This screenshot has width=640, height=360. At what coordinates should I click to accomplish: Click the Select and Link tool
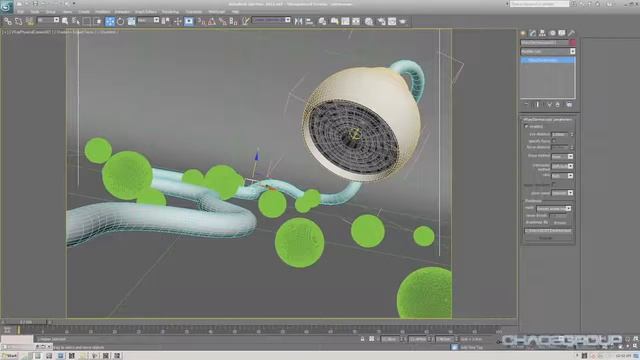[x=8, y=21]
